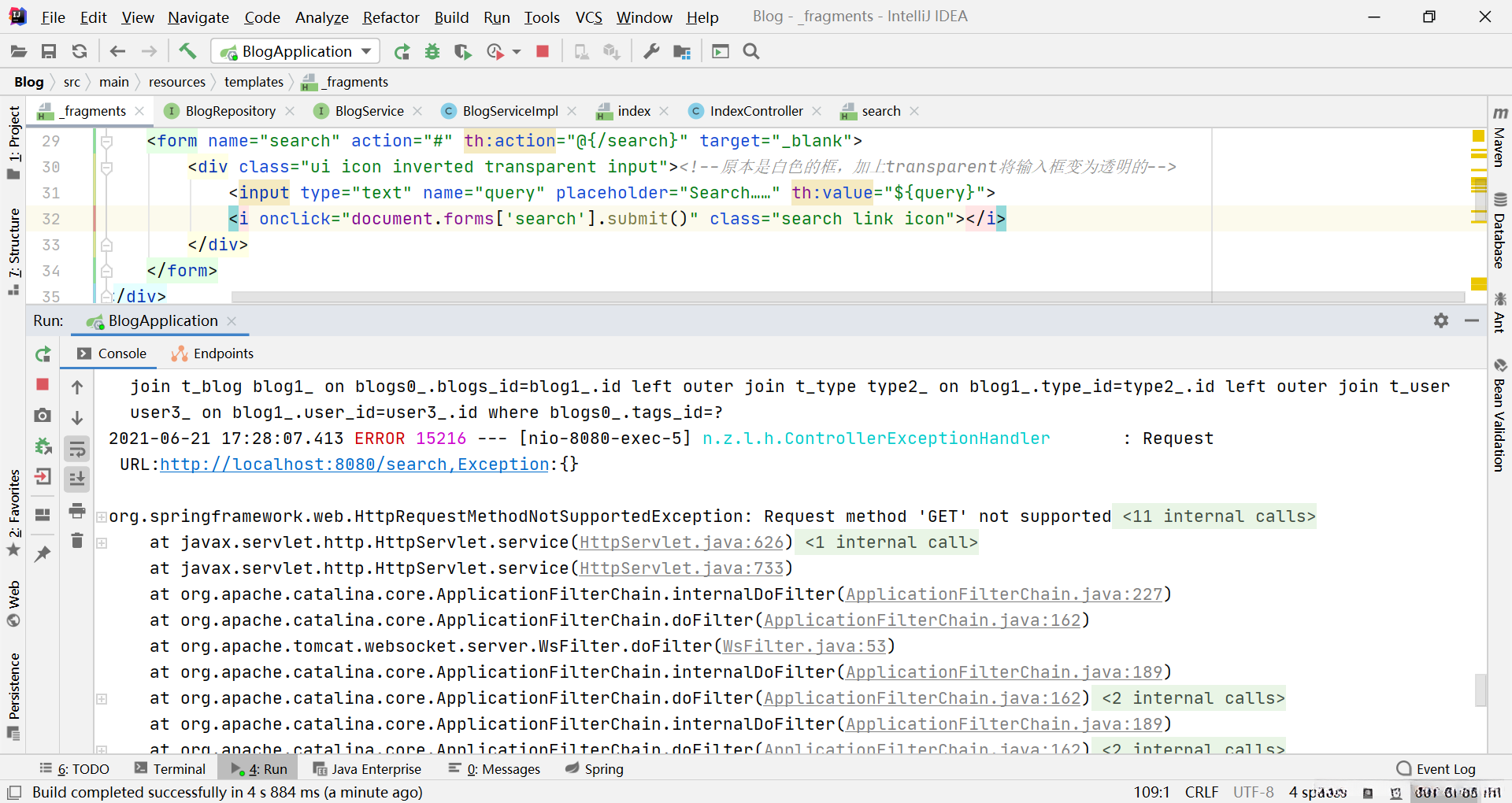Start debugging with the bug icon
Viewport: 1512px width, 803px height.
[x=432, y=52]
